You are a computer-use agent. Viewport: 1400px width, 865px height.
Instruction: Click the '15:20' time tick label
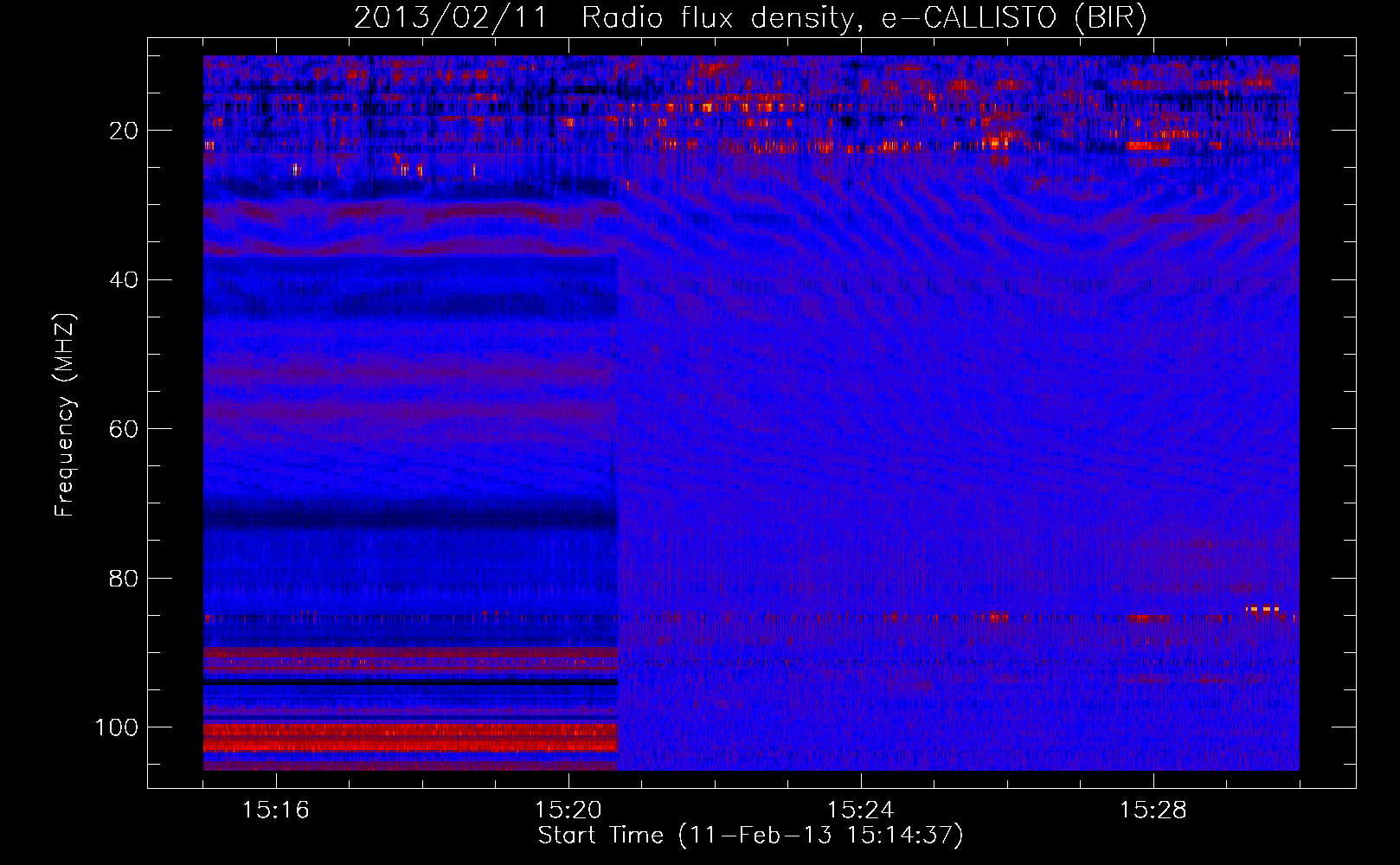point(568,811)
